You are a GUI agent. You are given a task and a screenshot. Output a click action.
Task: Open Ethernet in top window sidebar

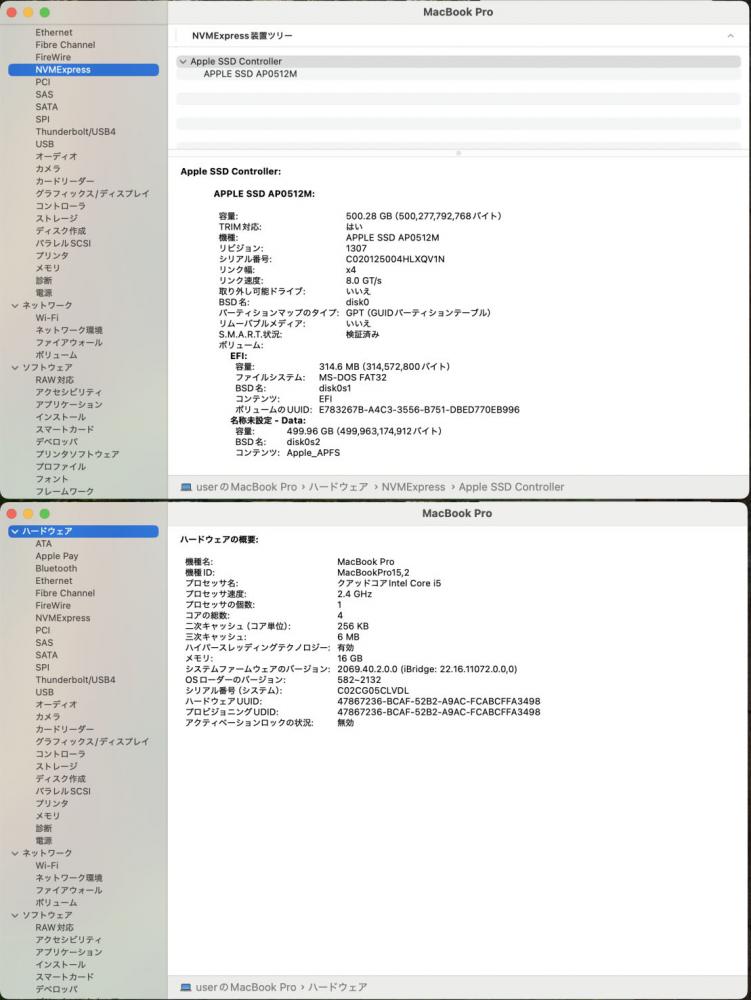coord(54,33)
